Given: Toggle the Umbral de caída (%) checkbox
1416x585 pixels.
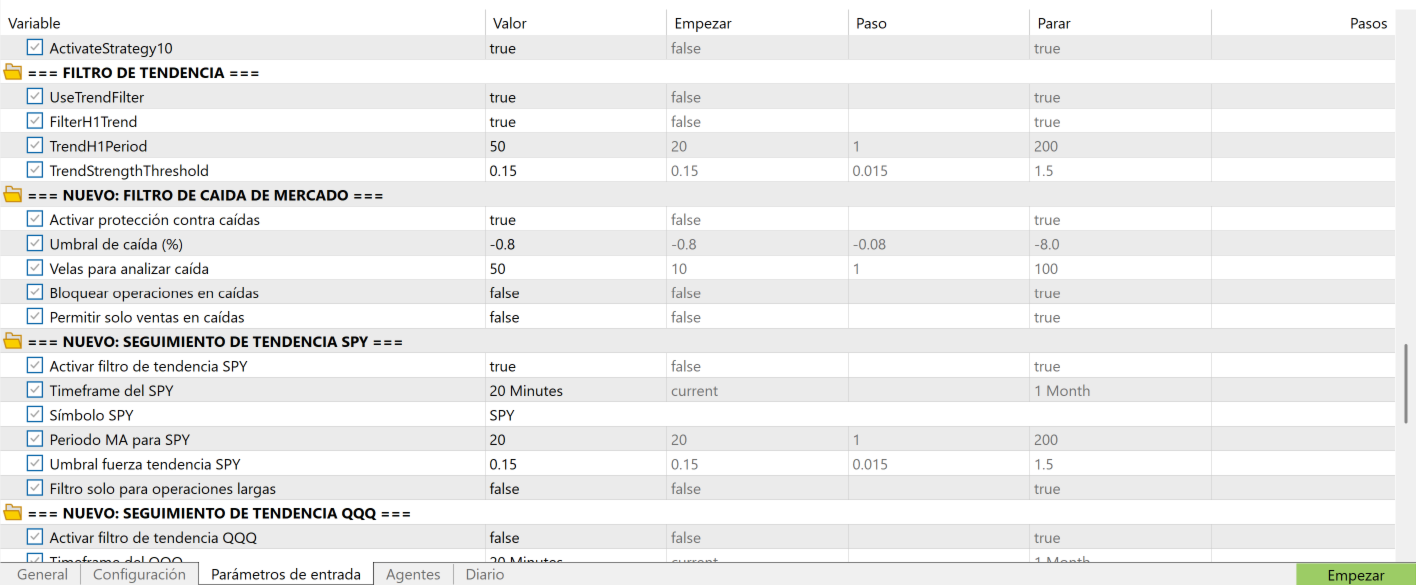Looking at the screenshot, I should pyautogui.click(x=35, y=244).
